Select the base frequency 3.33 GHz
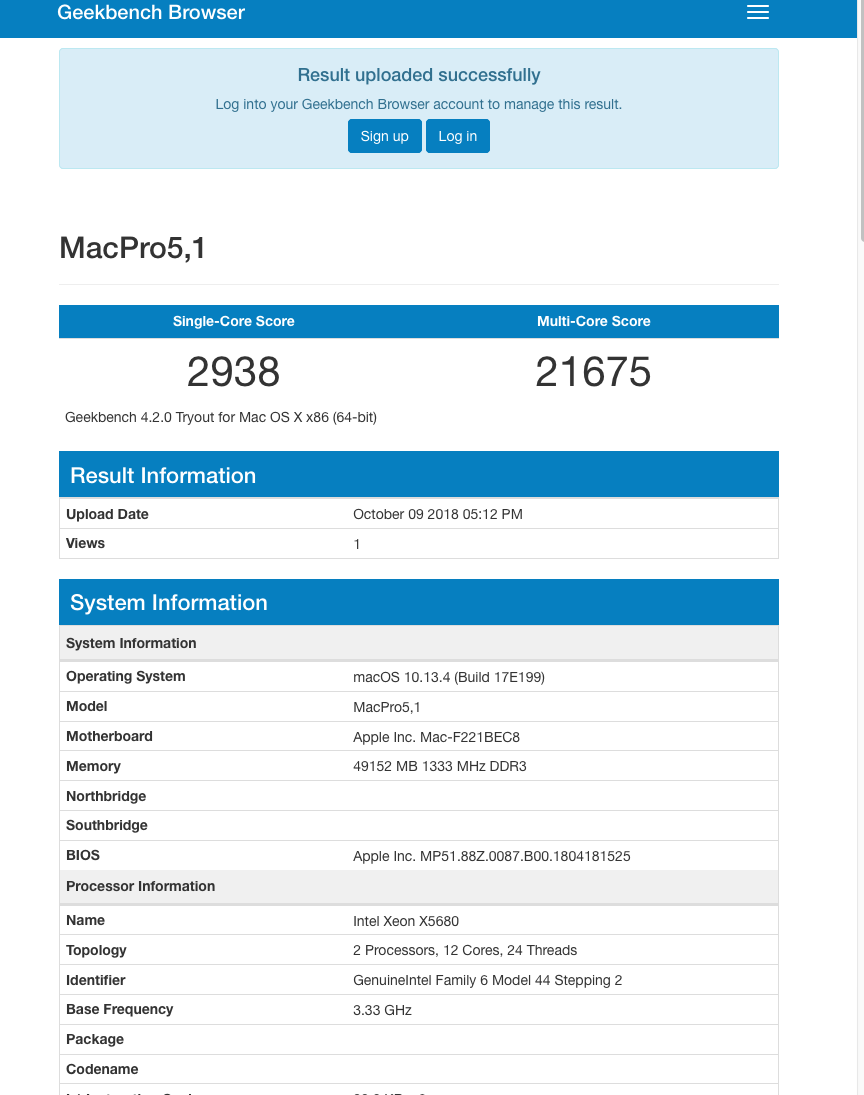The height and width of the screenshot is (1095, 864). coord(382,1010)
